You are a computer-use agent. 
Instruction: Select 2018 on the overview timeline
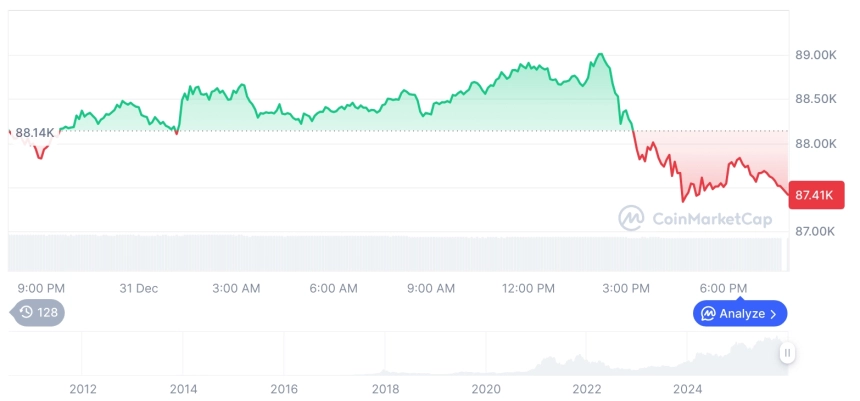385,388
